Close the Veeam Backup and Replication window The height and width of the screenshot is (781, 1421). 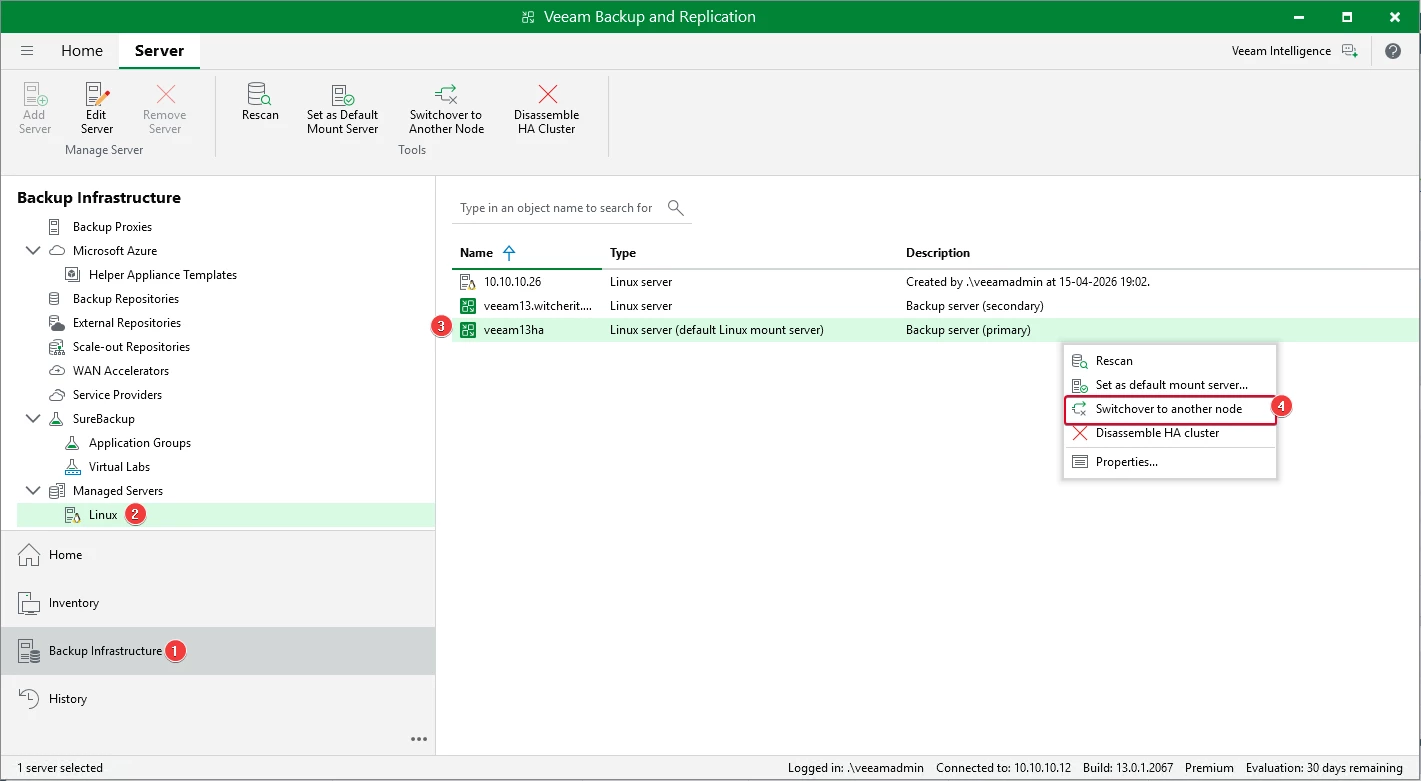1393,17
